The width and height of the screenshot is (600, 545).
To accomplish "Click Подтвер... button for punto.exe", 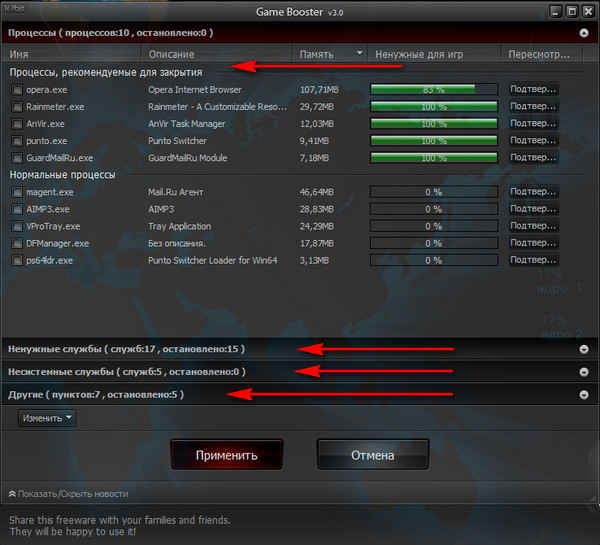I will [x=533, y=140].
